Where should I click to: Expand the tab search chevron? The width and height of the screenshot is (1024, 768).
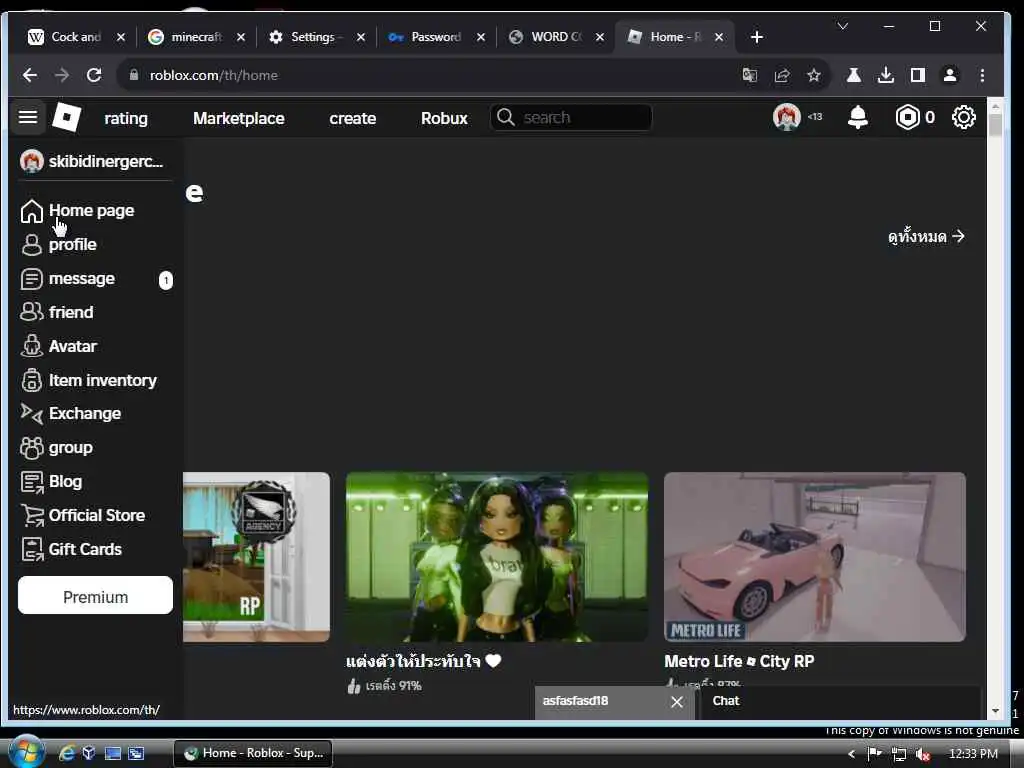pyautogui.click(x=843, y=26)
